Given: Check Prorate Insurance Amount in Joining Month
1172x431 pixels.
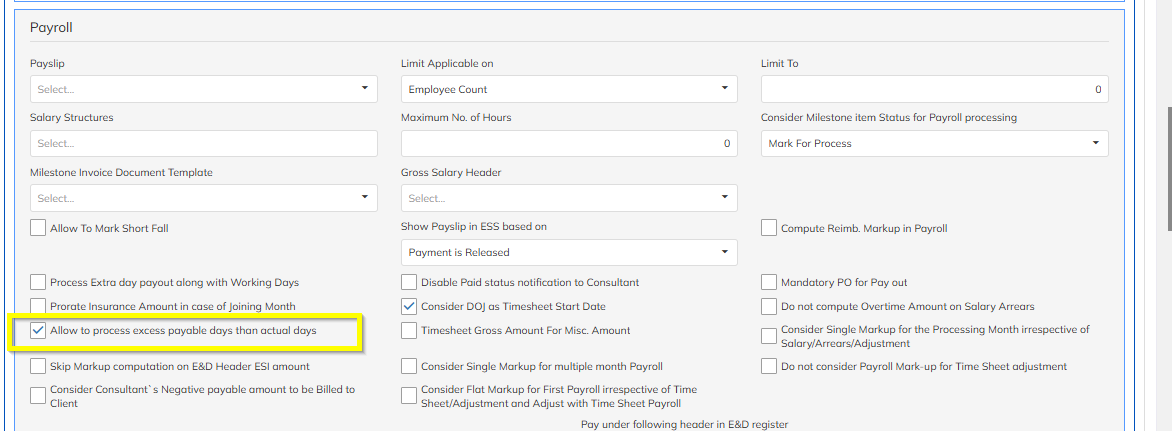Looking at the screenshot, I should click(38, 306).
